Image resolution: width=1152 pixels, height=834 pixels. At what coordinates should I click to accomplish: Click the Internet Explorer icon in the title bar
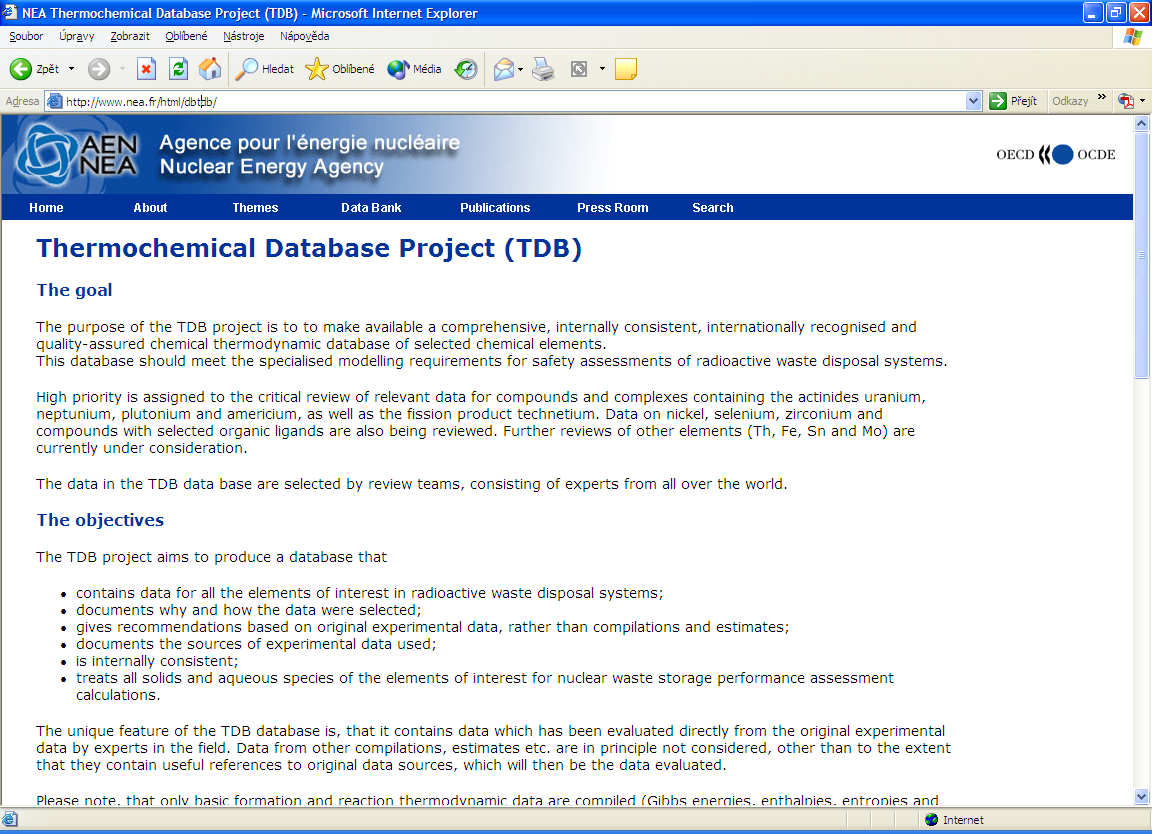point(10,12)
